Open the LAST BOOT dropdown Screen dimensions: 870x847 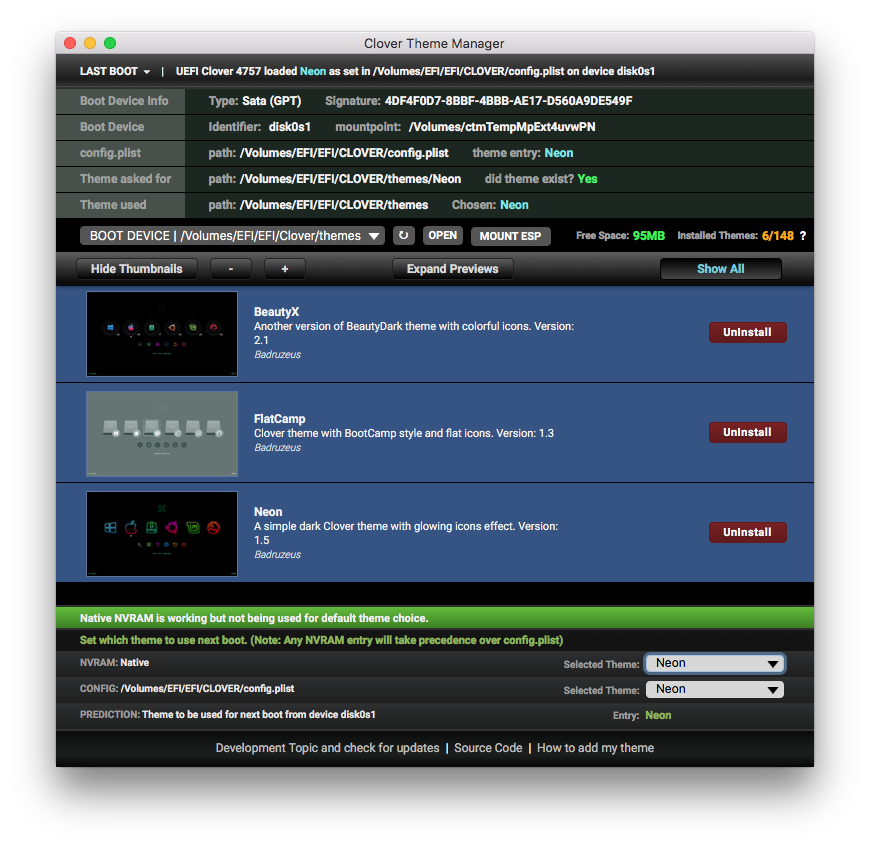pyautogui.click(x=115, y=72)
